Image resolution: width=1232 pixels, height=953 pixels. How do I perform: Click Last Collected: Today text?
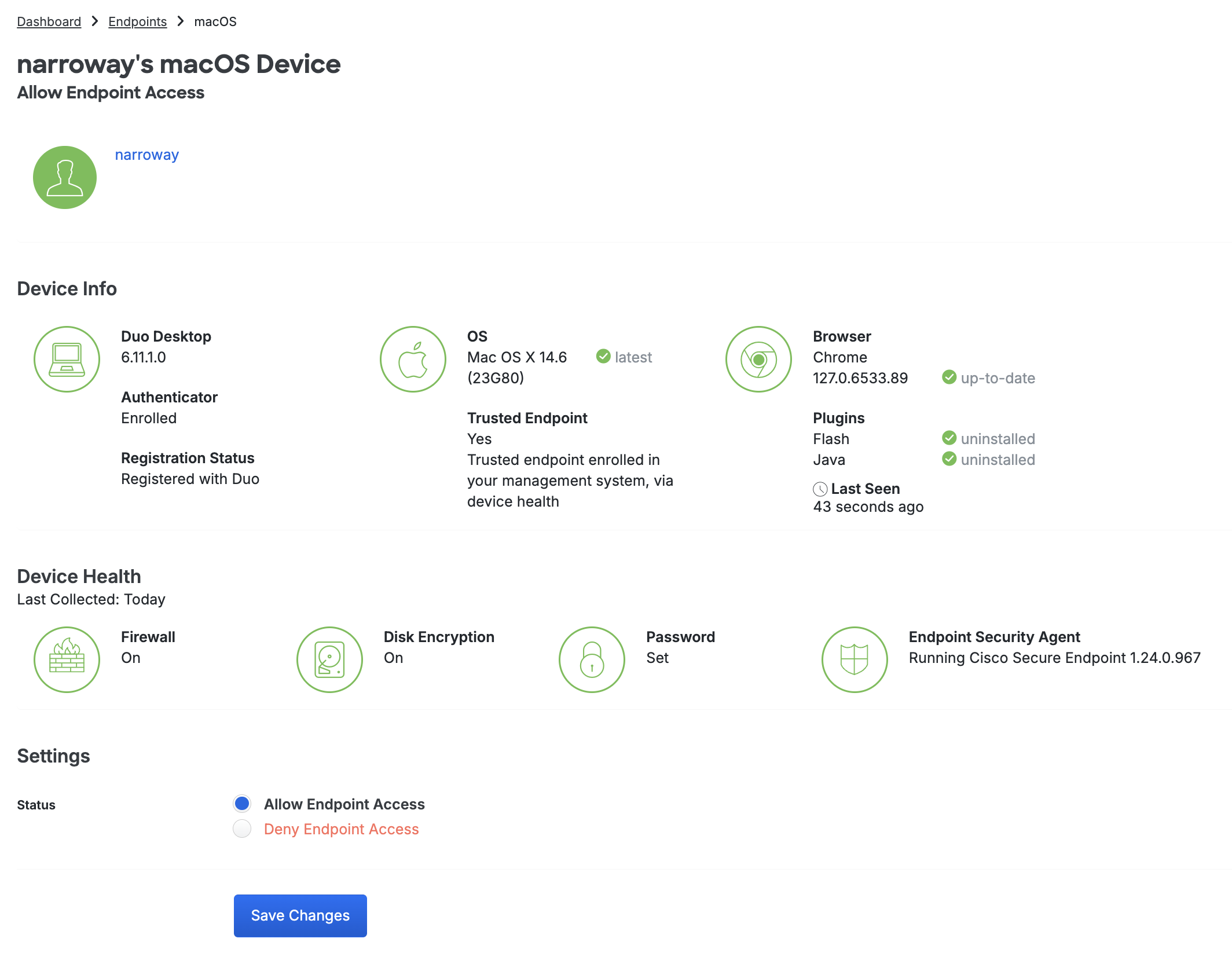91,599
